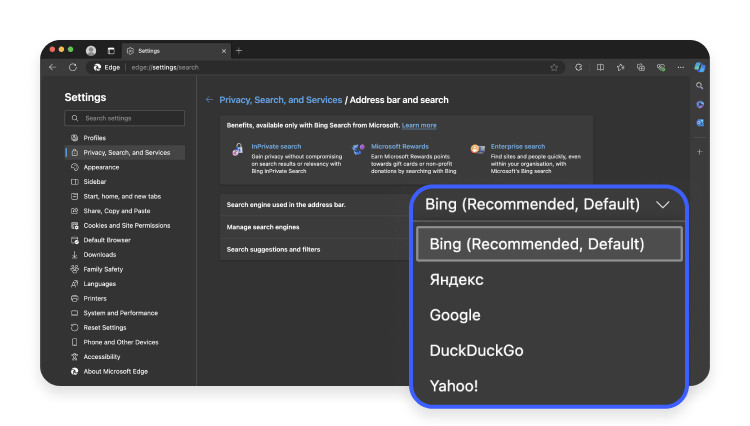
Task: Open browser extensions icon in toolbar
Action: pos(578,67)
